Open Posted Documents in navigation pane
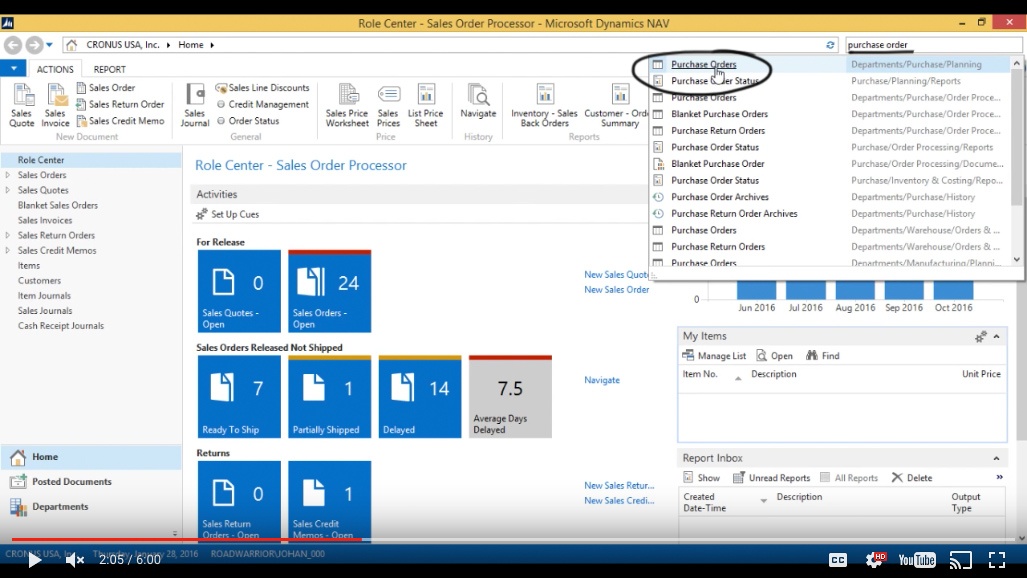Viewport: 1027px width, 578px height. pos(90,482)
